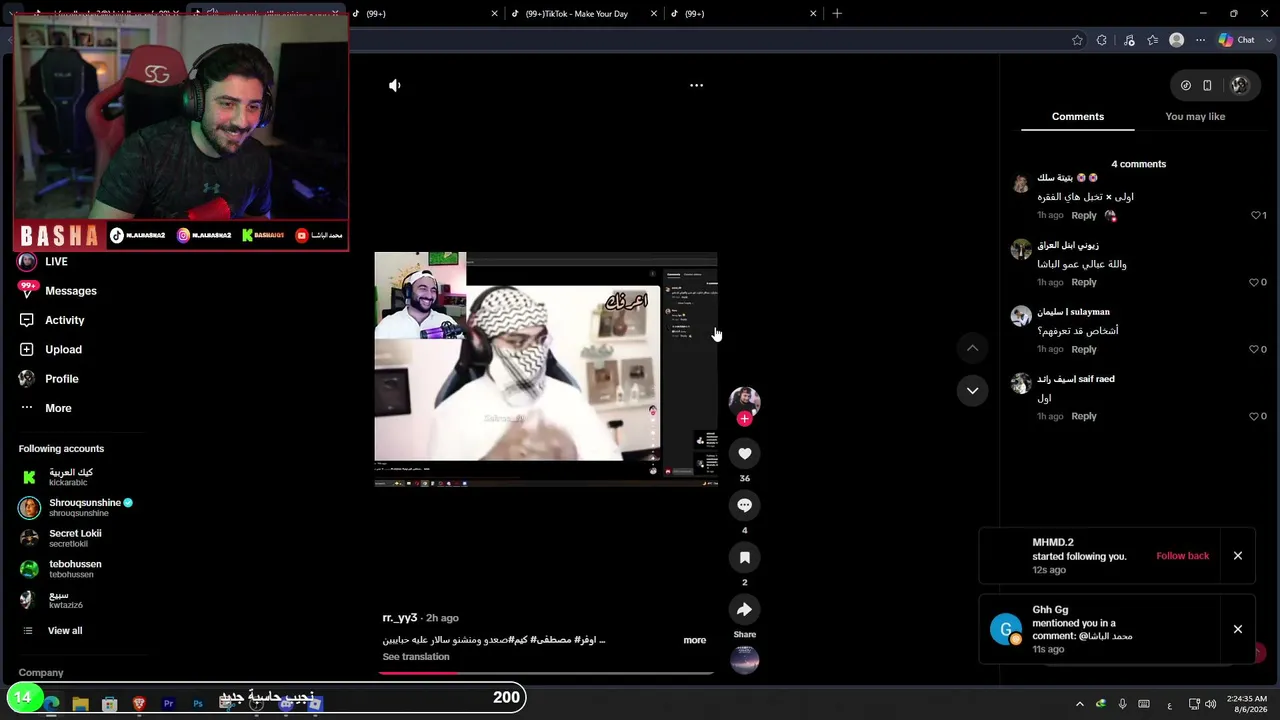The width and height of the screenshot is (1280, 720).
Task: Open the get-app phone icon
Action: point(1207,86)
